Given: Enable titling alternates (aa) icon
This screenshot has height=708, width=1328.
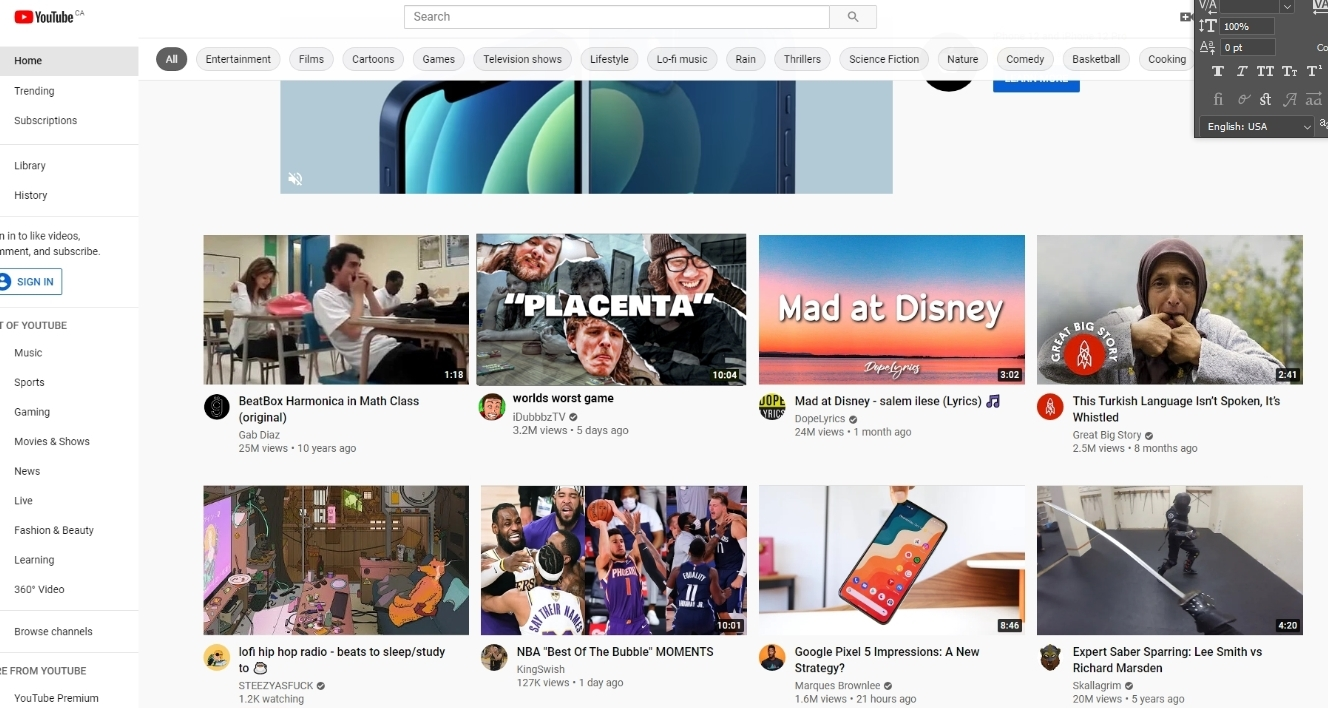Looking at the screenshot, I should pos(1314,99).
